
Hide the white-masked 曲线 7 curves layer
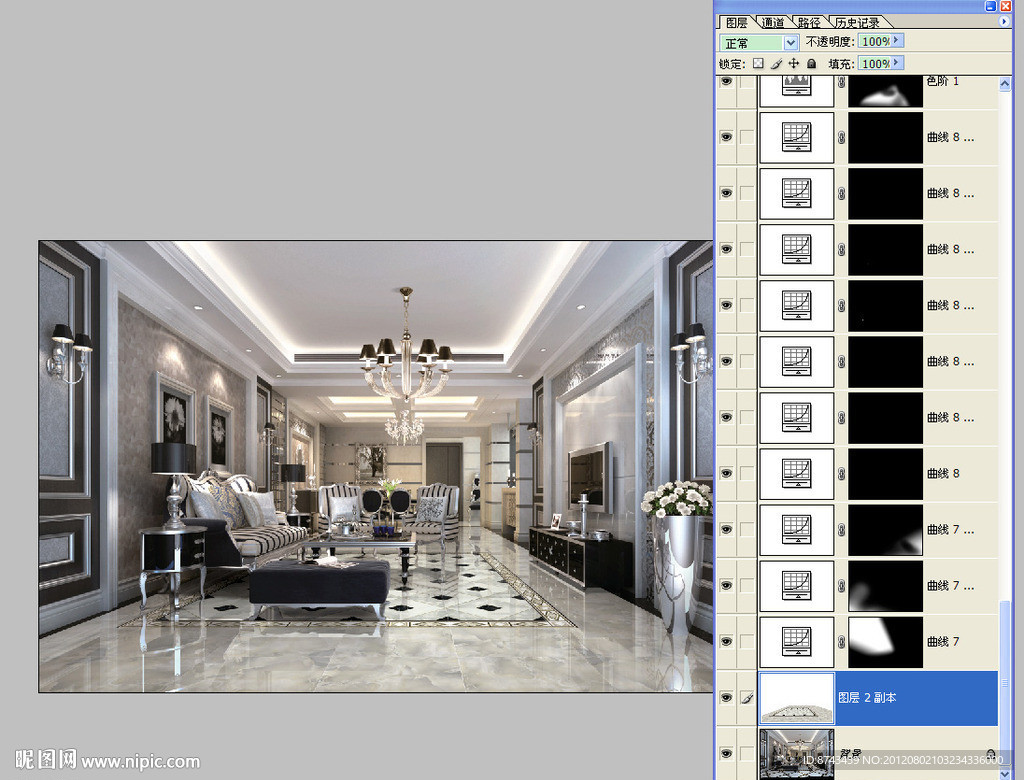coord(726,642)
